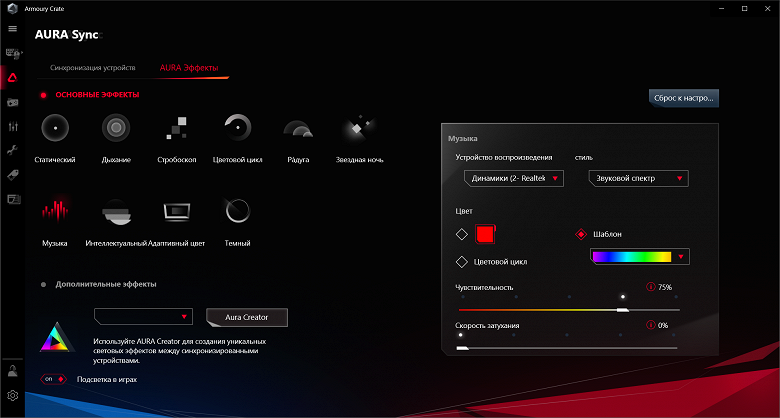Click the AURA Sync page title
This screenshot has width=780, height=418.
pos(67,35)
